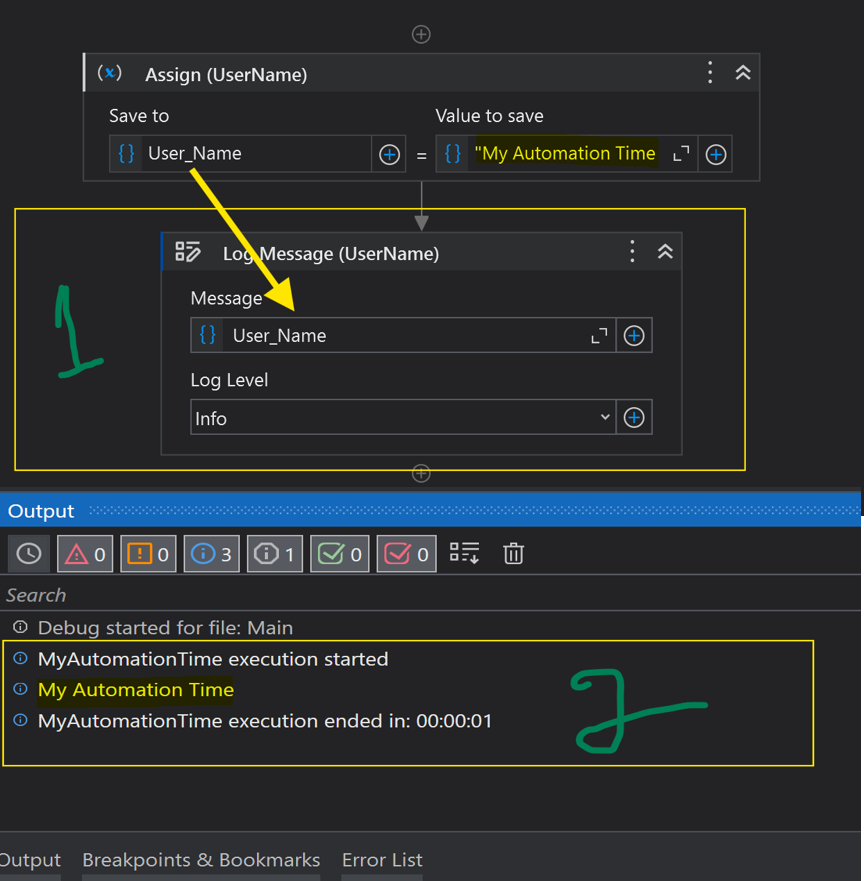The image size is (864, 881).
Task: Switch to the Output bottom tab
Action: pyautogui.click(x=29, y=860)
